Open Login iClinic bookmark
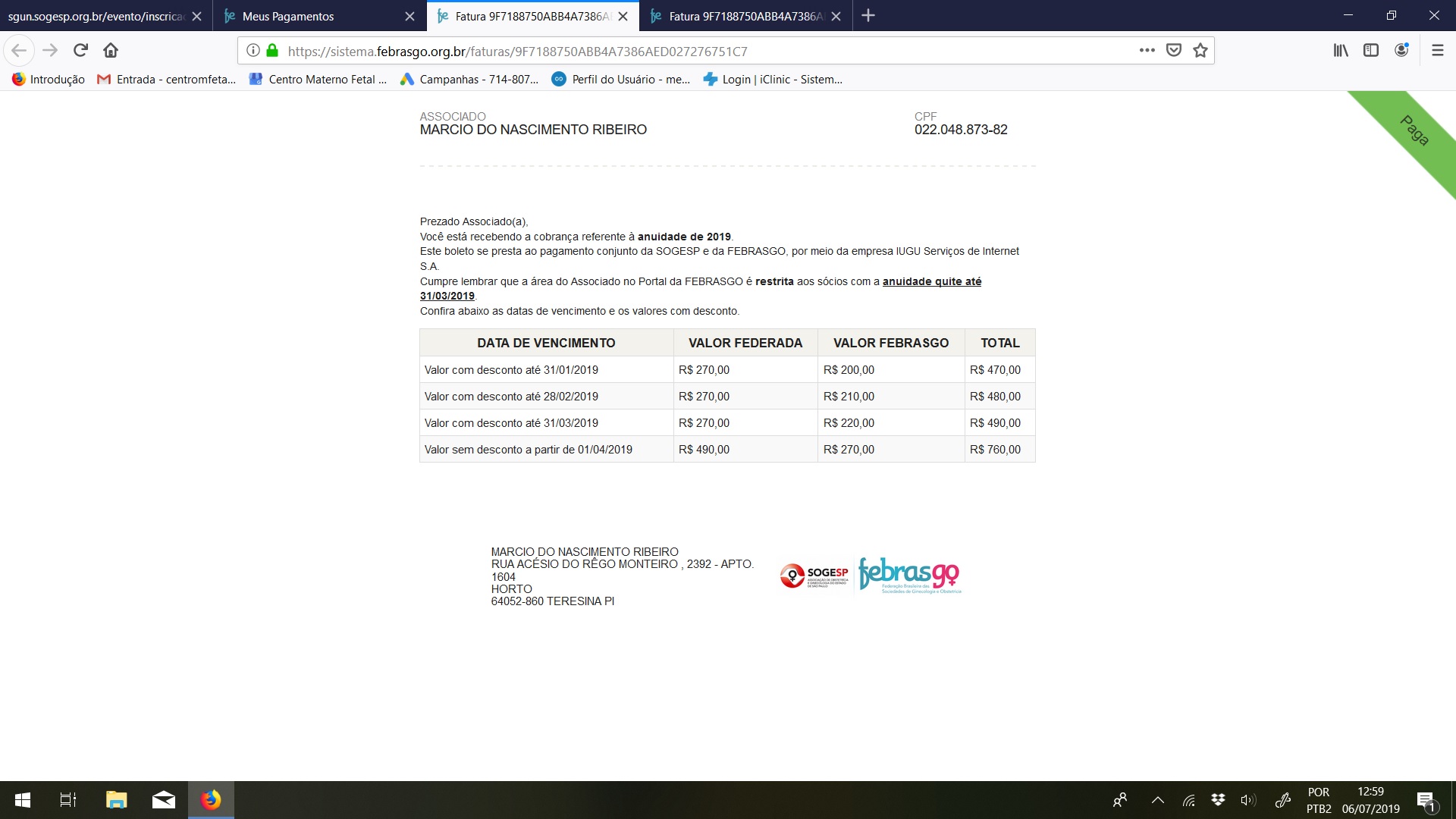This screenshot has width=1456, height=819. pos(773,80)
